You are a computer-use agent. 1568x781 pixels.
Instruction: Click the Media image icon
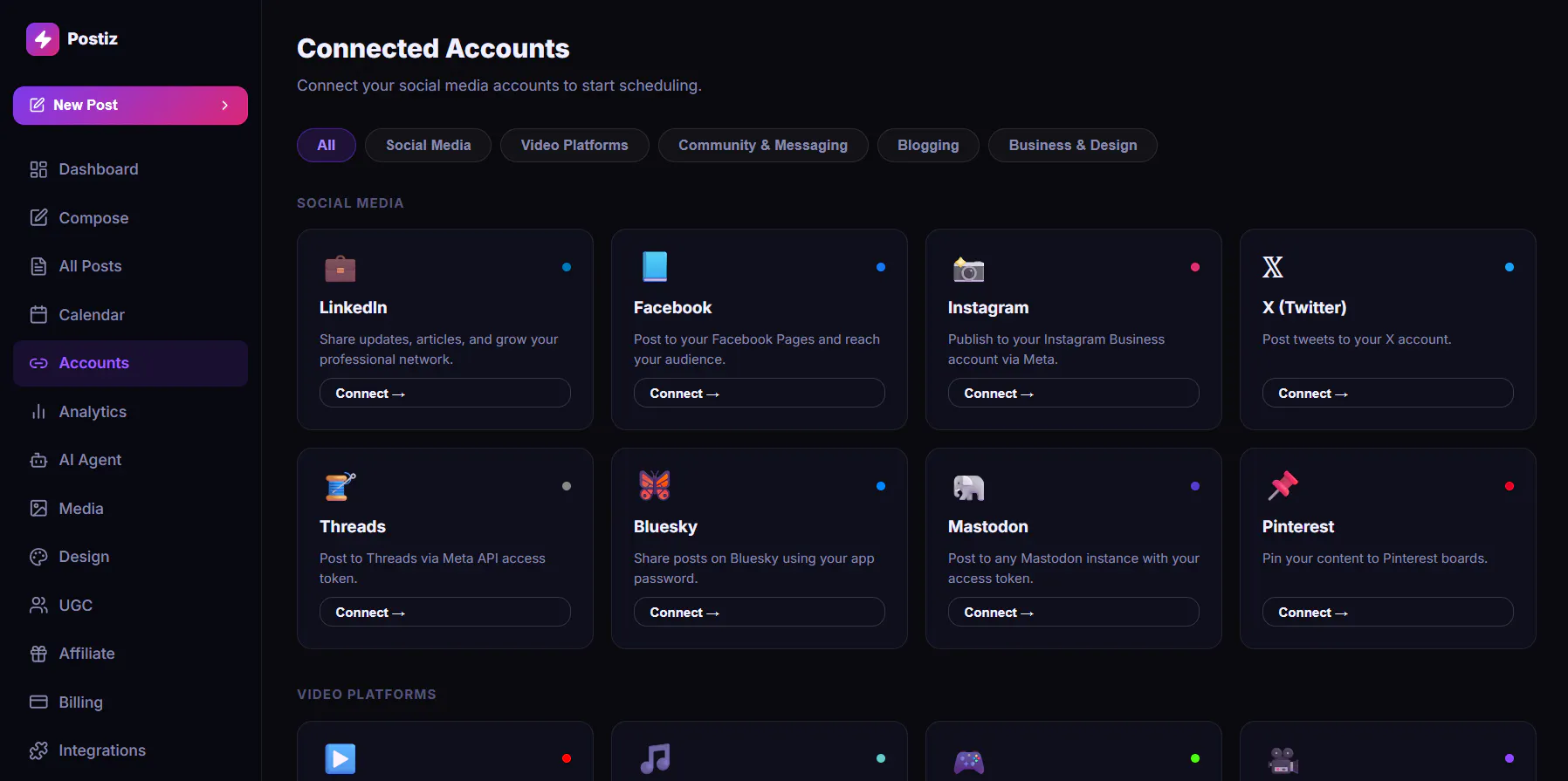pyautogui.click(x=38, y=509)
